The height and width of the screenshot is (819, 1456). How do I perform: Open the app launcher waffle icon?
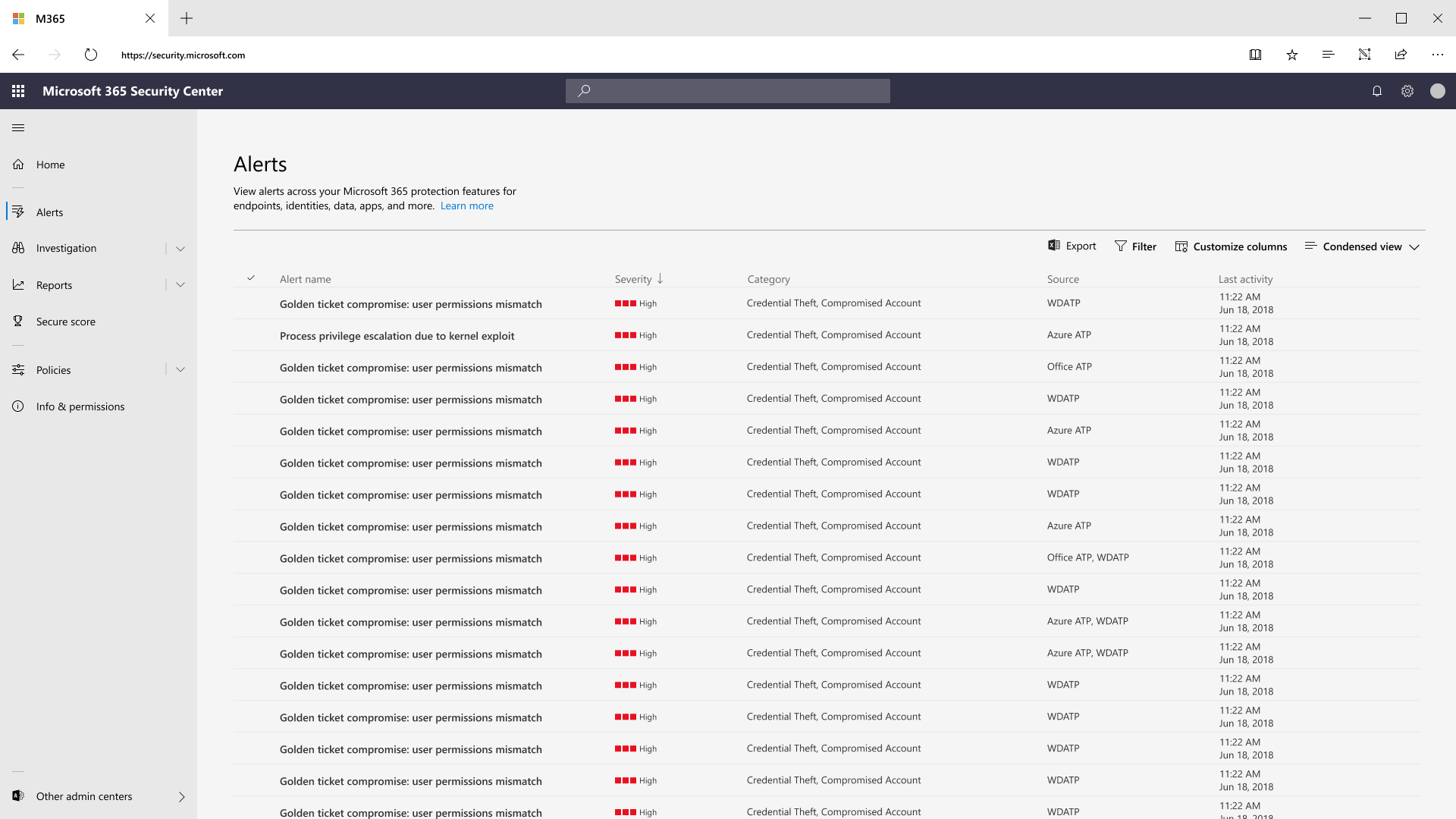click(18, 91)
